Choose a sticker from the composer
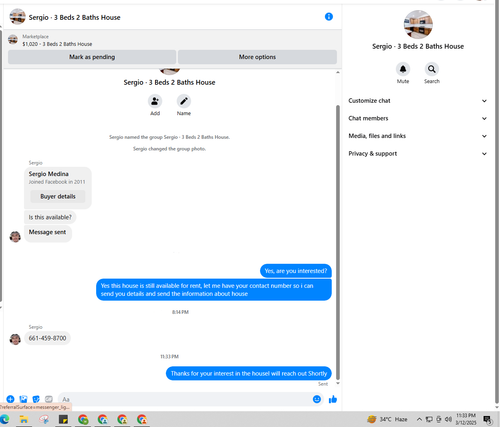The width and height of the screenshot is (500, 427). pos(36,399)
